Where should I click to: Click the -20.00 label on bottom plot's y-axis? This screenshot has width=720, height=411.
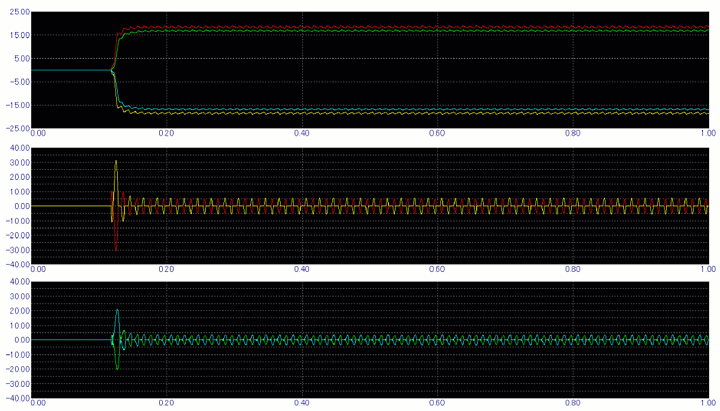coord(17,369)
